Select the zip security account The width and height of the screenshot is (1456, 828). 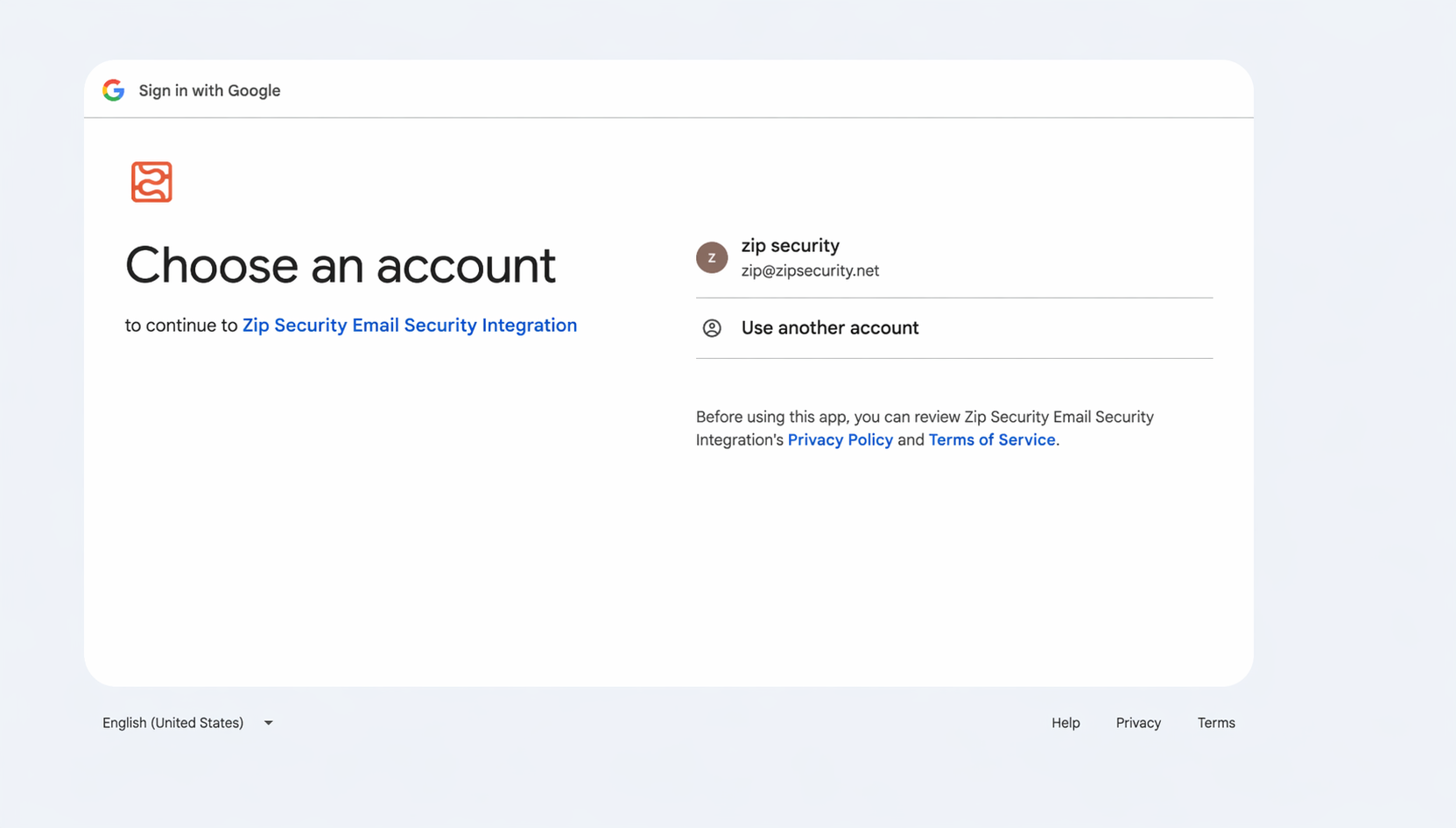click(954, 257)
